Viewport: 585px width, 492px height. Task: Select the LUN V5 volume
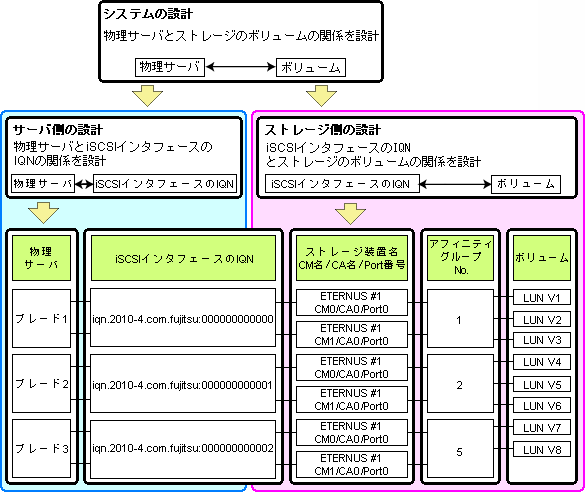click(x=542, y=384)
